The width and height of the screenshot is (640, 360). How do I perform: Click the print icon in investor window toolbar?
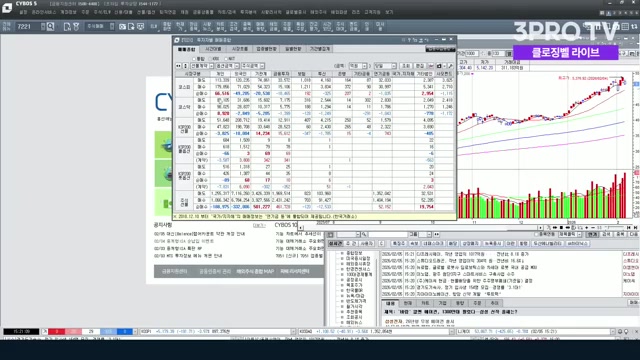click(x=439, y=66)
